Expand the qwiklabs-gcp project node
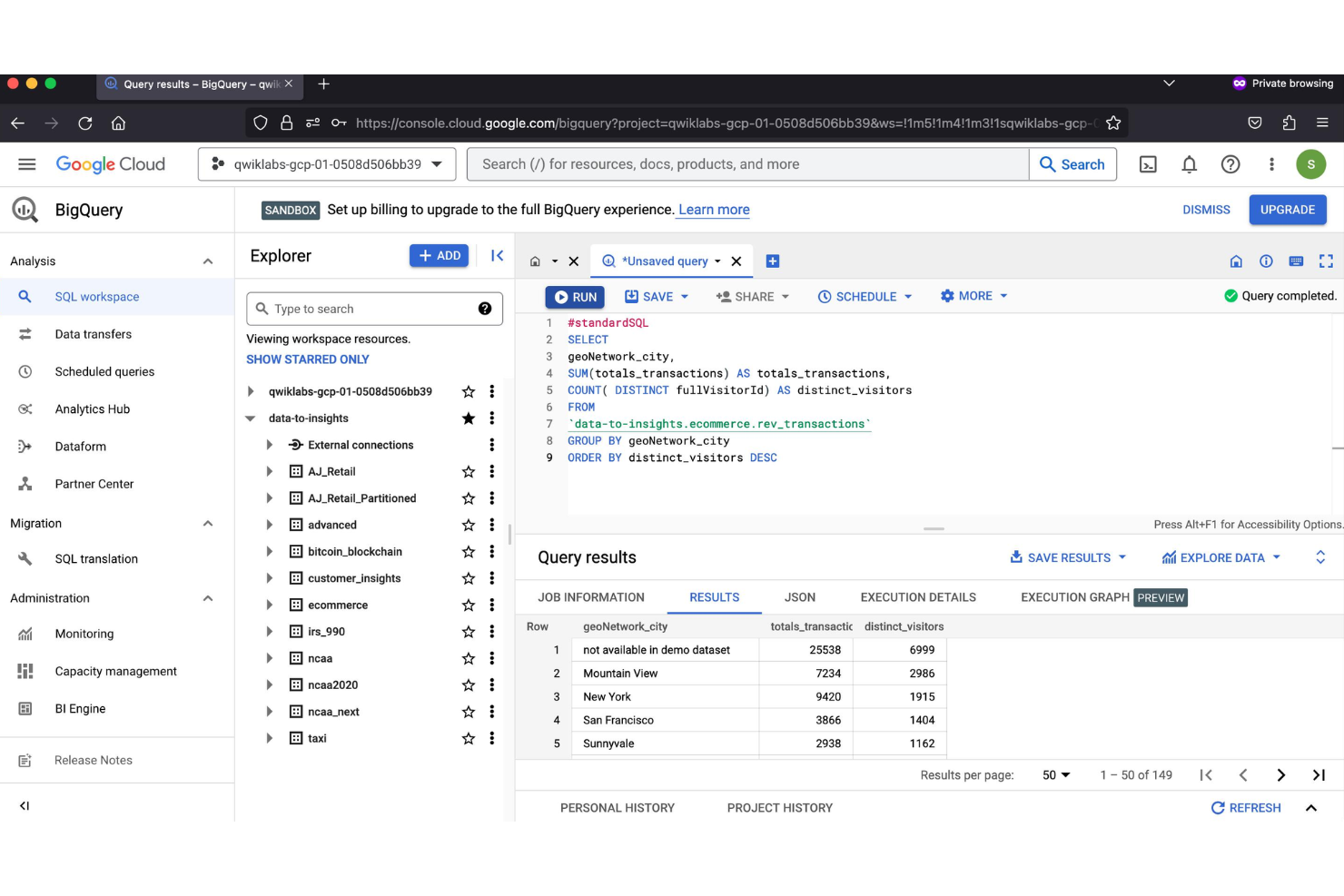The width and height of the screenshot is (1344, 896). [x=251, y=391]
